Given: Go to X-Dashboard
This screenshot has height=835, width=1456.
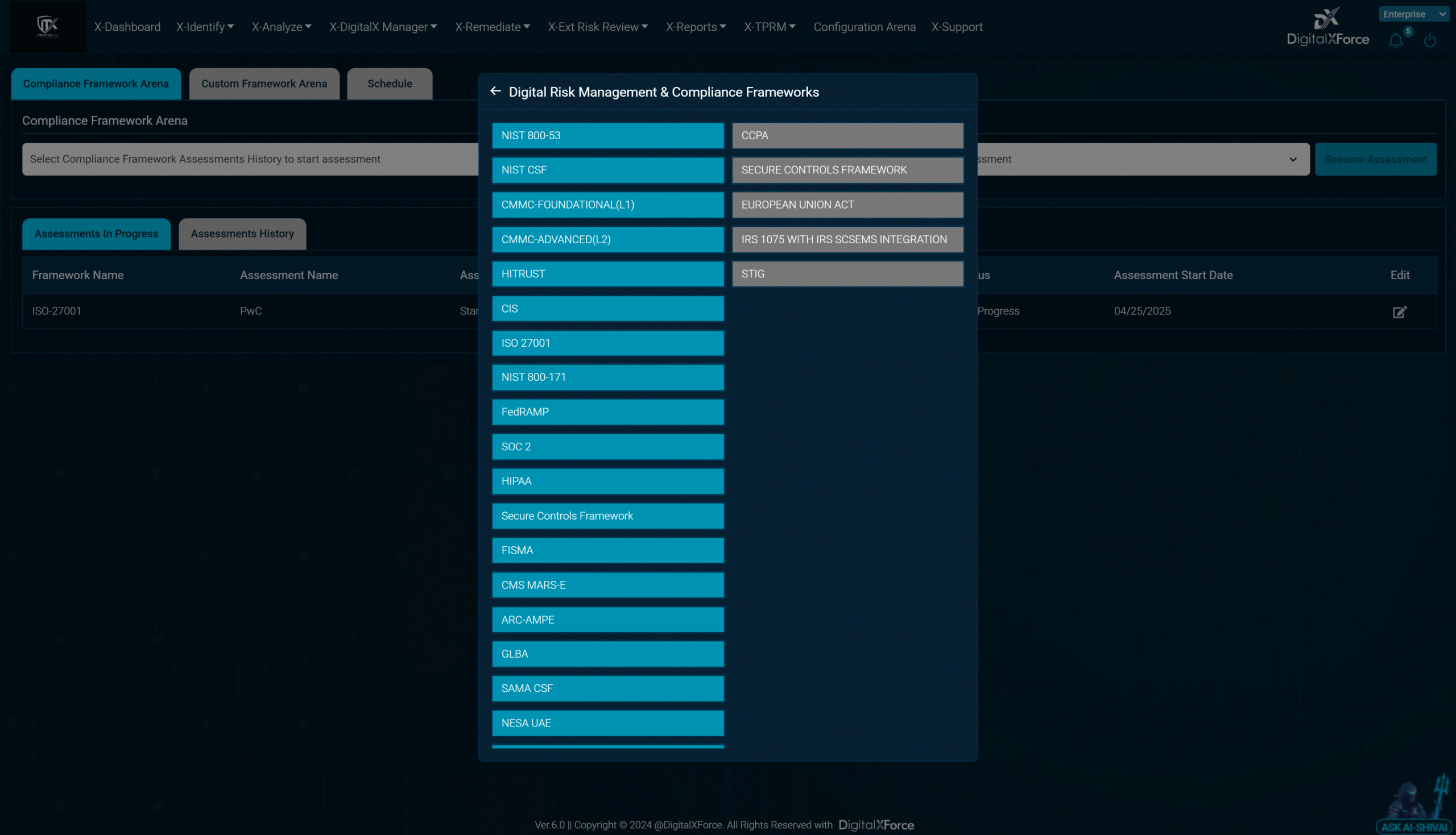Looking at the screenshot, I should 127,27.
